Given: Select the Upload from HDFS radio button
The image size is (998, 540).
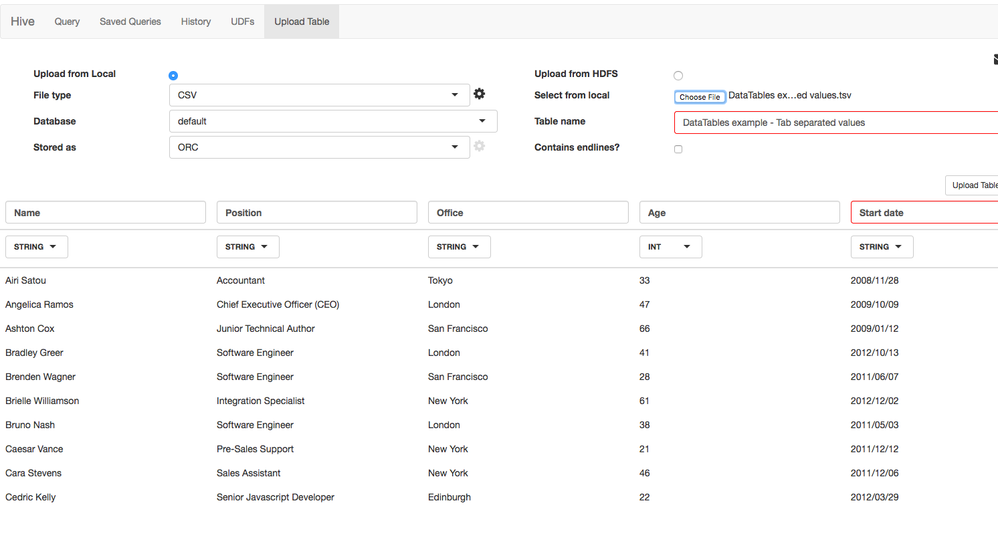Looking at the screenshot, I should [678, 75].
